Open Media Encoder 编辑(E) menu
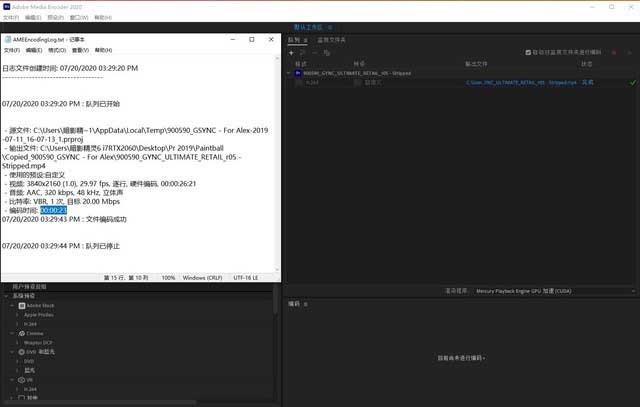The height and width of the screenshot is (407, 640). pyautogui.click(x=33, y=18)
